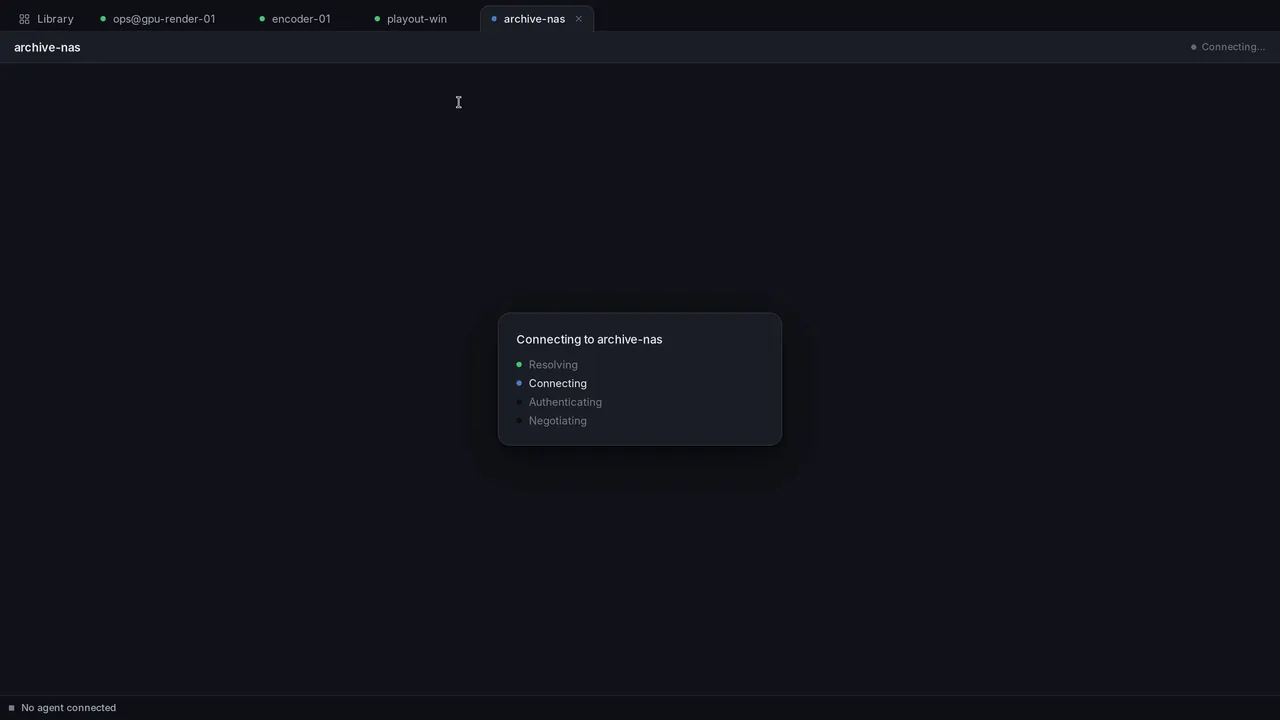Click "No agent connected" in status bar
The width and height of the screenshot is (1280, 720).
[x=68, y=708]
